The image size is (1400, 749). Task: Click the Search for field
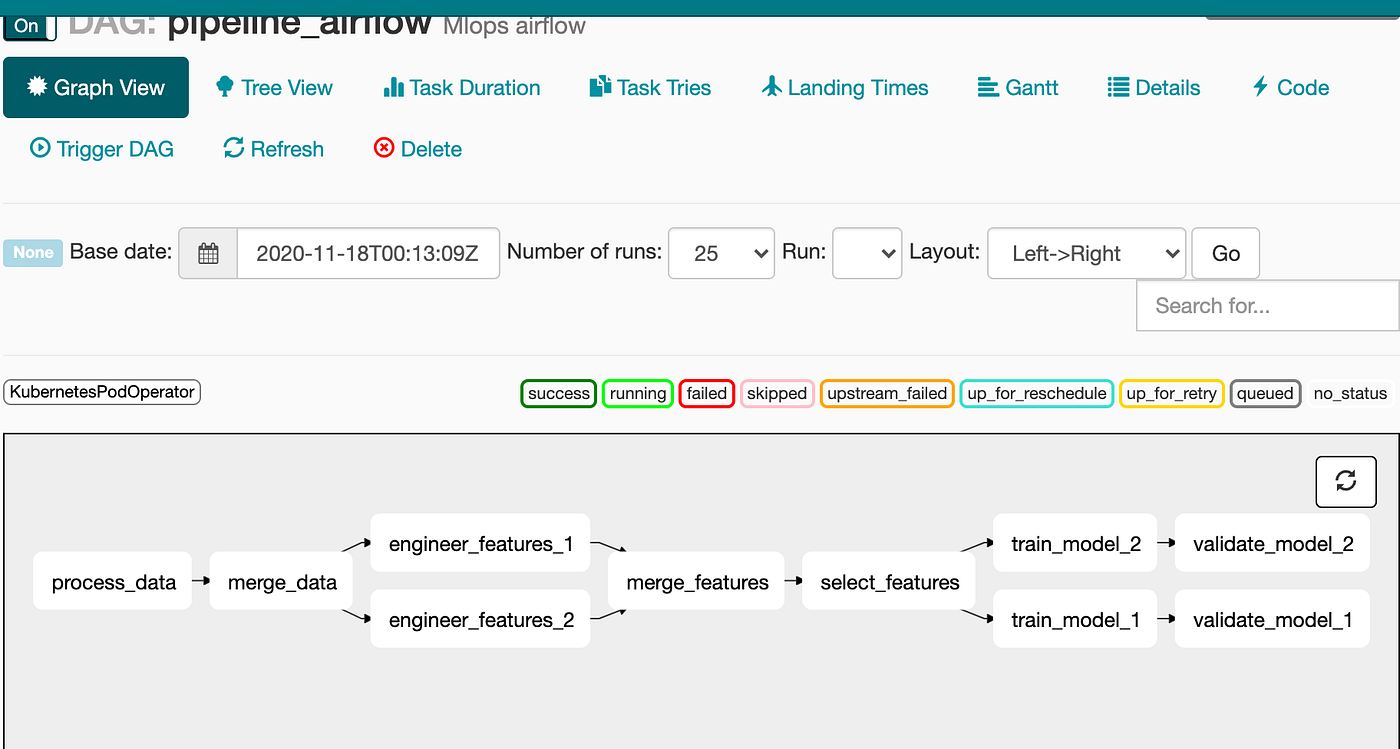(x=1267, y=305)
